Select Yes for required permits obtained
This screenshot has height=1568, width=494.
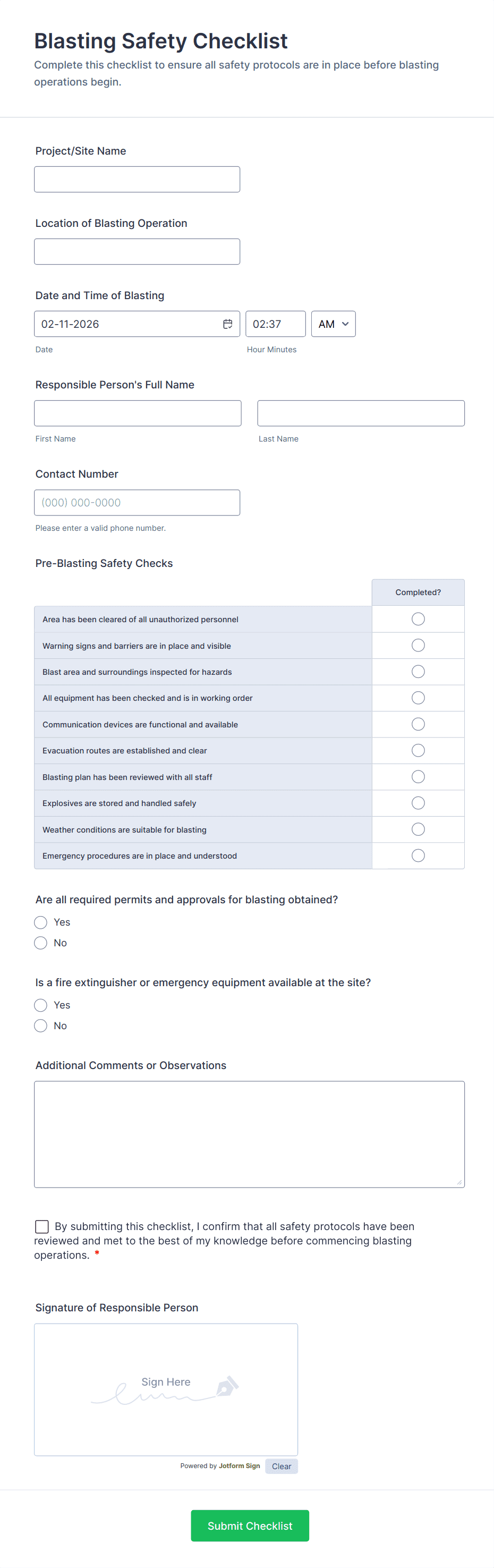tap(41, 922)
